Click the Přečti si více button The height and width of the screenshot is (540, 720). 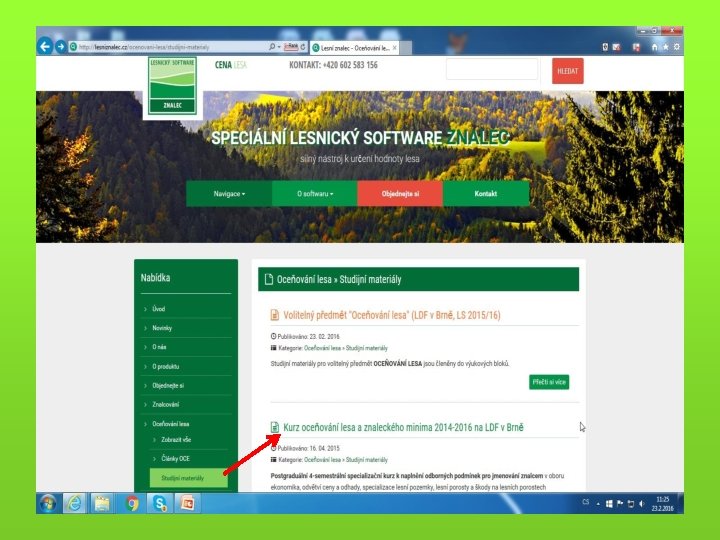pos(549,382)
